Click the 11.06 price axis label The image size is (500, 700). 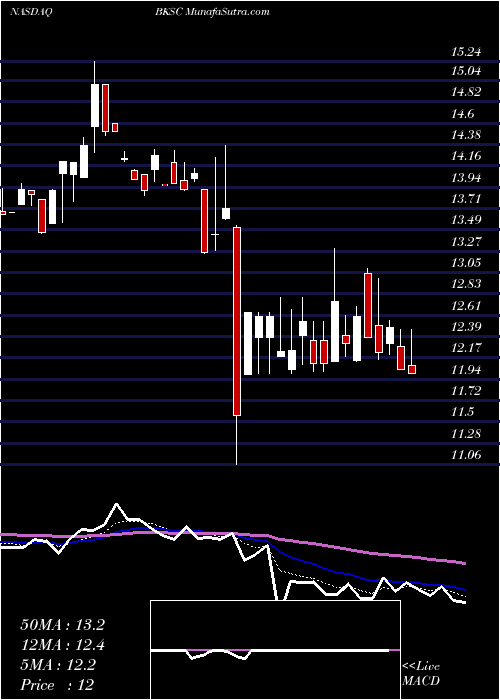[x=466, y=455]
